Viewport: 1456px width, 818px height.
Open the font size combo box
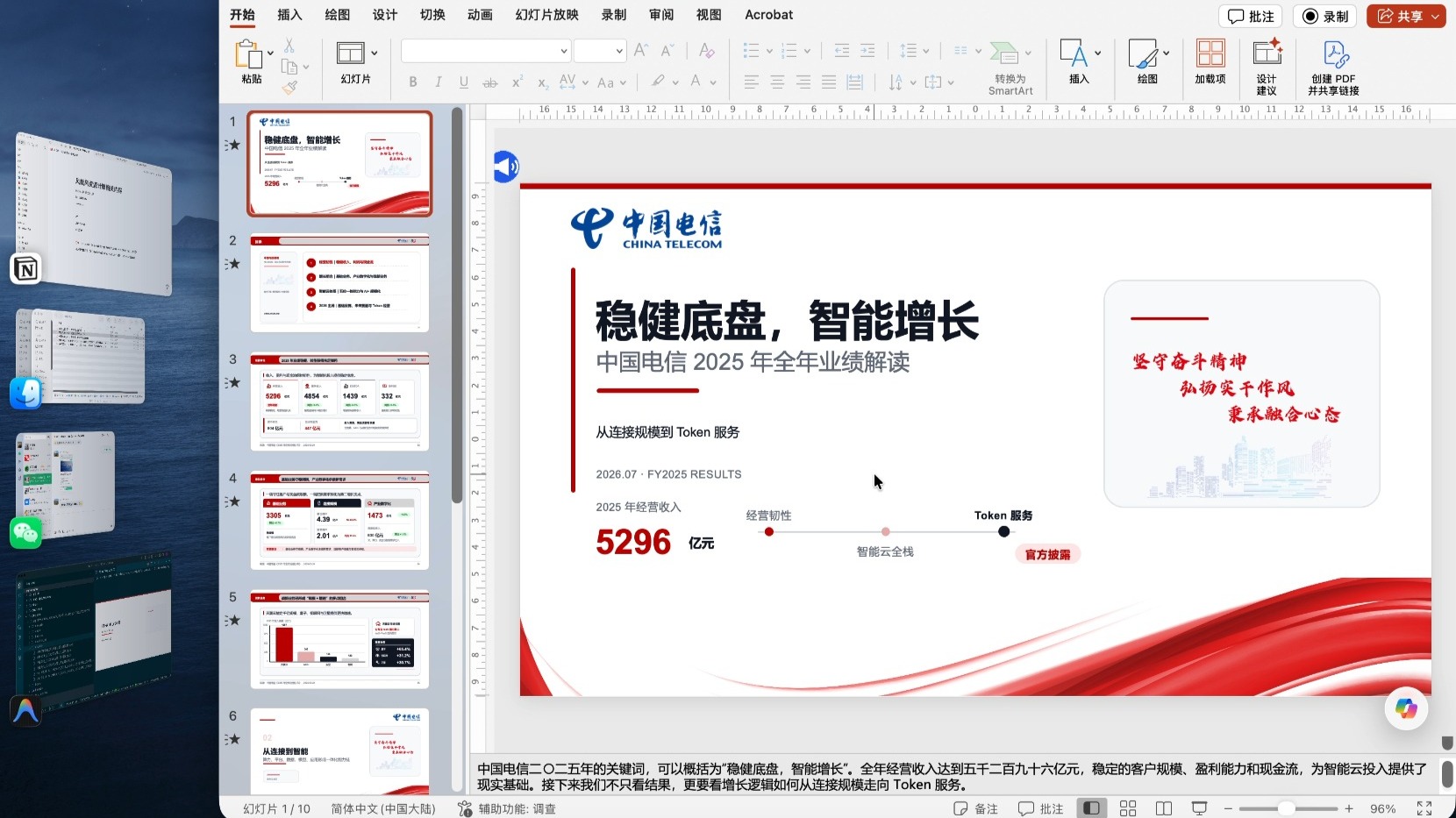[x=600, y=51]
